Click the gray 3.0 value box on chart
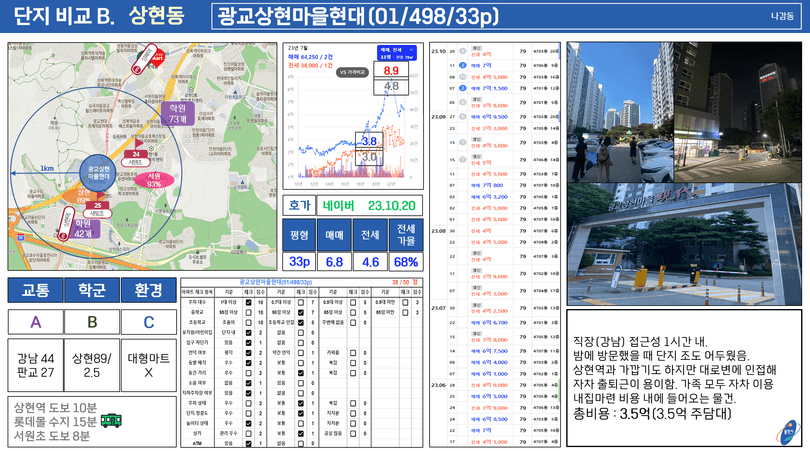 pos(369,157)
